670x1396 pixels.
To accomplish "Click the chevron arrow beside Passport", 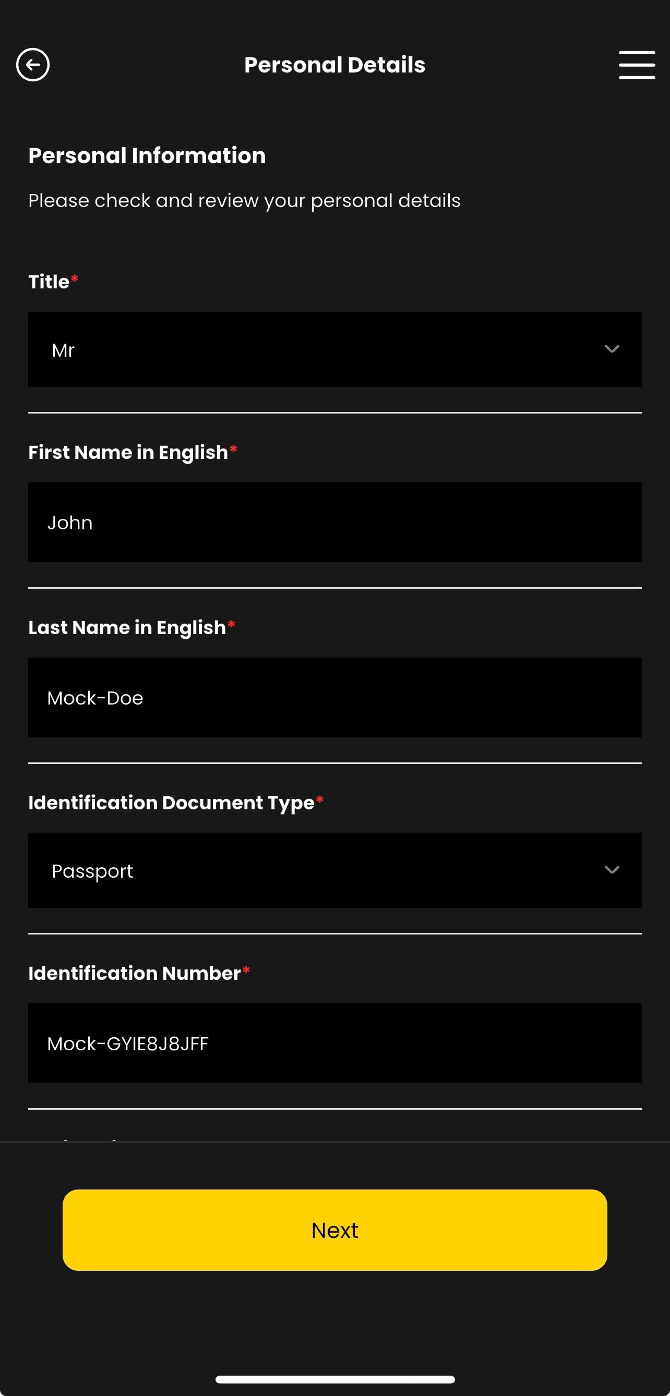I will pos(612,870).
